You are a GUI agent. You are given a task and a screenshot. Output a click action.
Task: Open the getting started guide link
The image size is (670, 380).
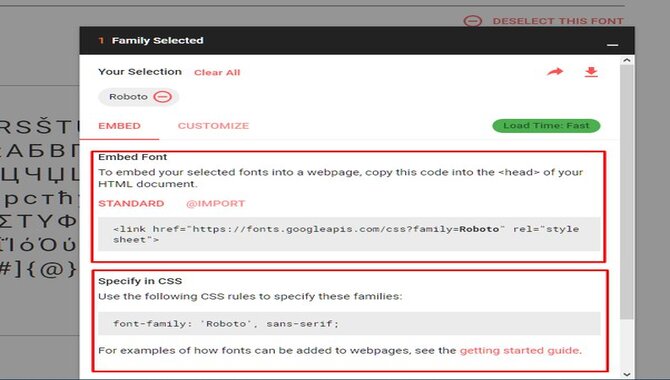click(520, 351)
